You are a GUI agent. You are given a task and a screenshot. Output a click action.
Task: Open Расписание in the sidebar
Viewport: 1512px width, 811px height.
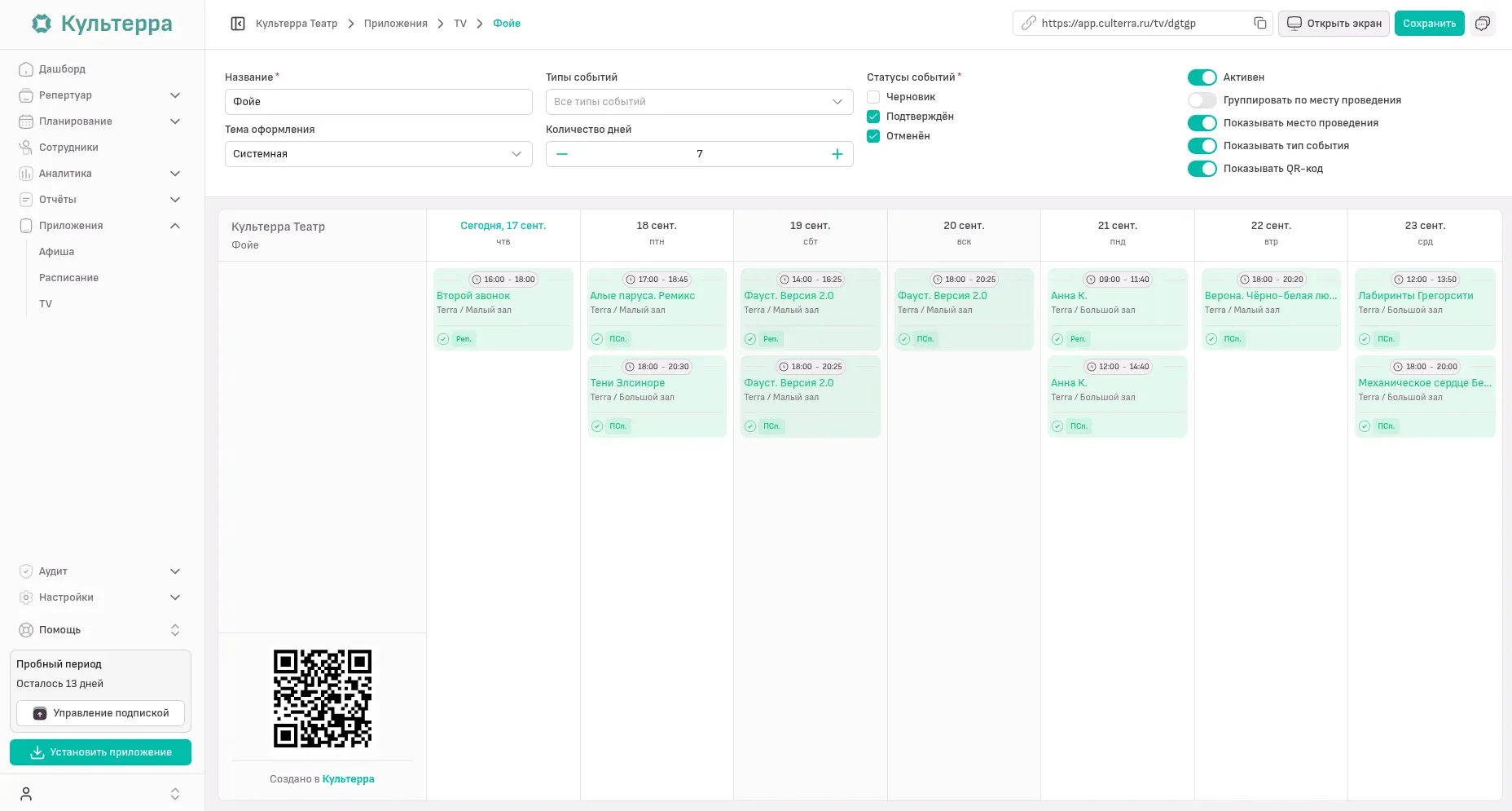68,278
